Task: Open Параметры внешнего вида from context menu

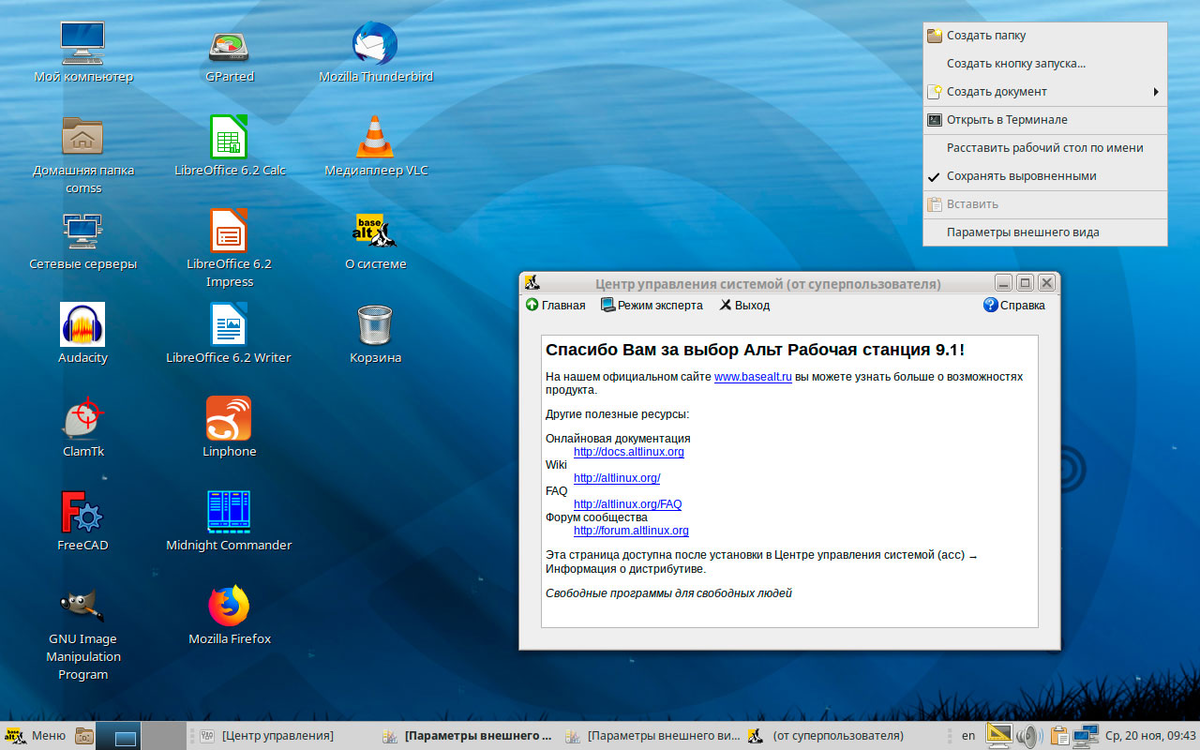Action: pos(1045,232)
